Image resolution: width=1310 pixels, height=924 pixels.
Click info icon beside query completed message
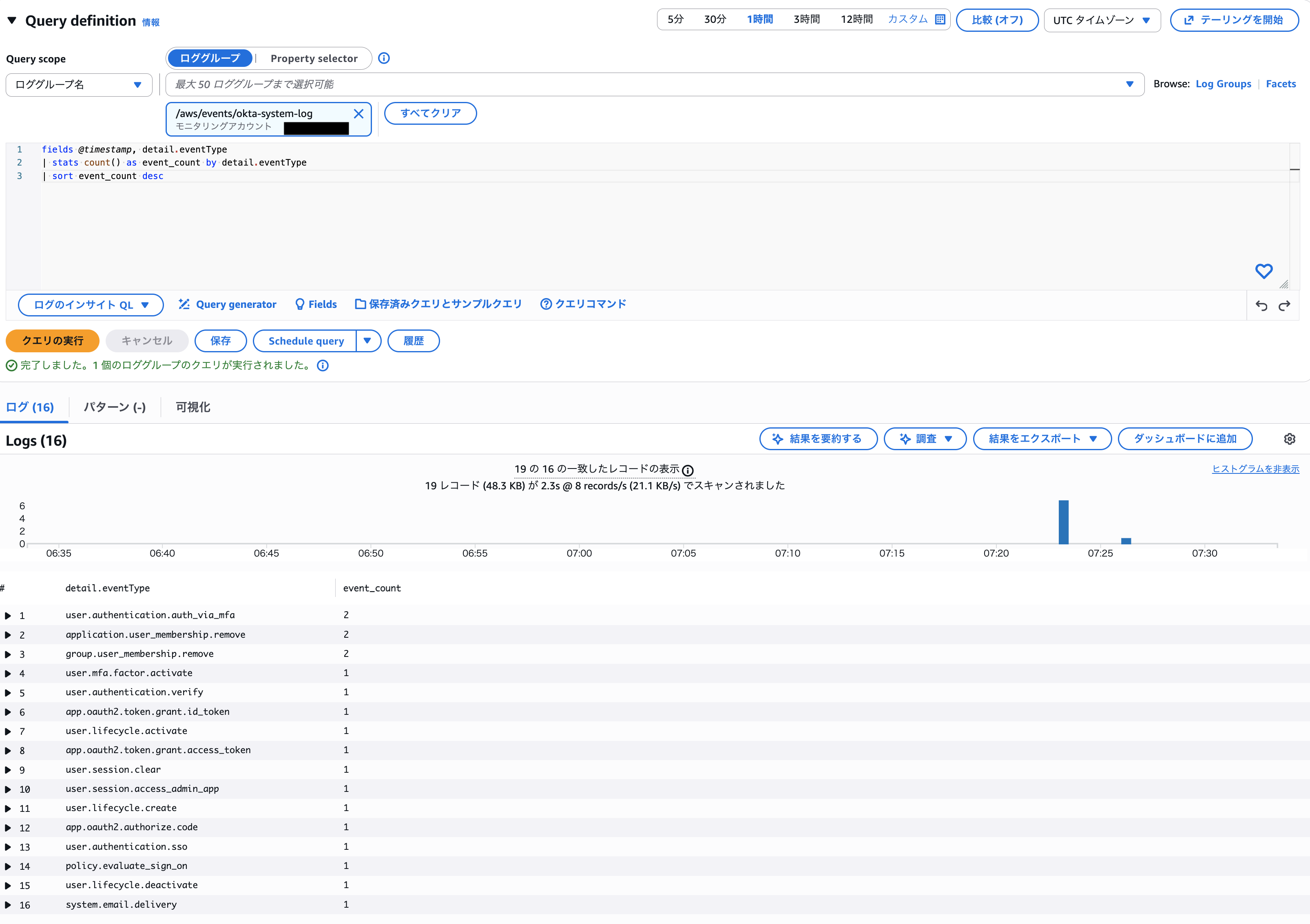click(323, 366)
